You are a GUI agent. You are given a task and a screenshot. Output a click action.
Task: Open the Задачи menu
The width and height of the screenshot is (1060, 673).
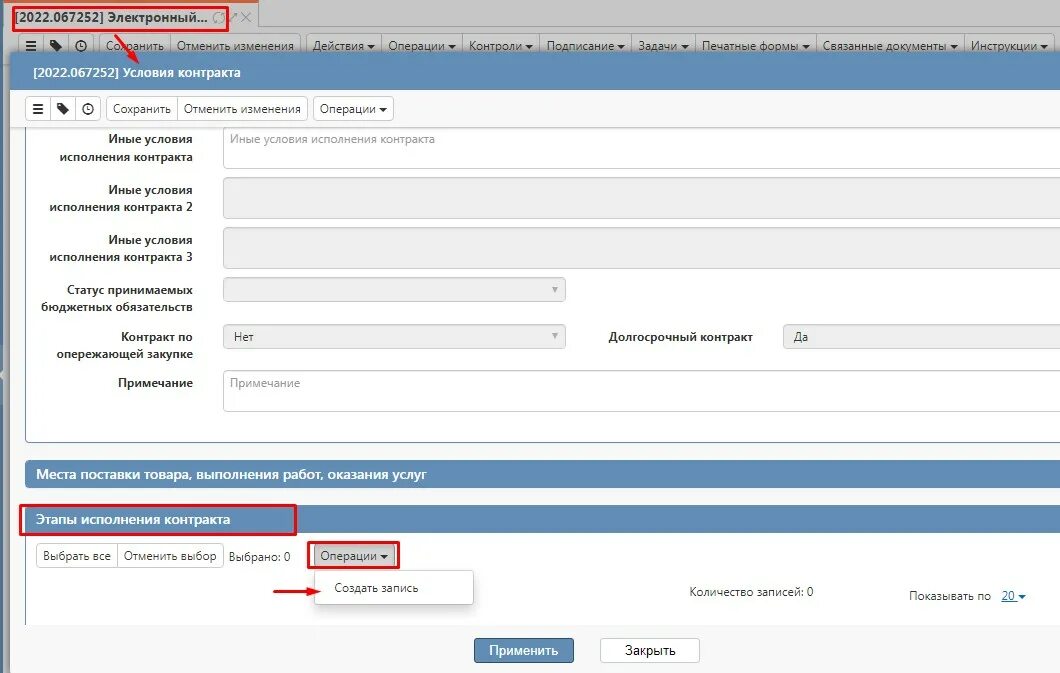(x=663, y=46)
